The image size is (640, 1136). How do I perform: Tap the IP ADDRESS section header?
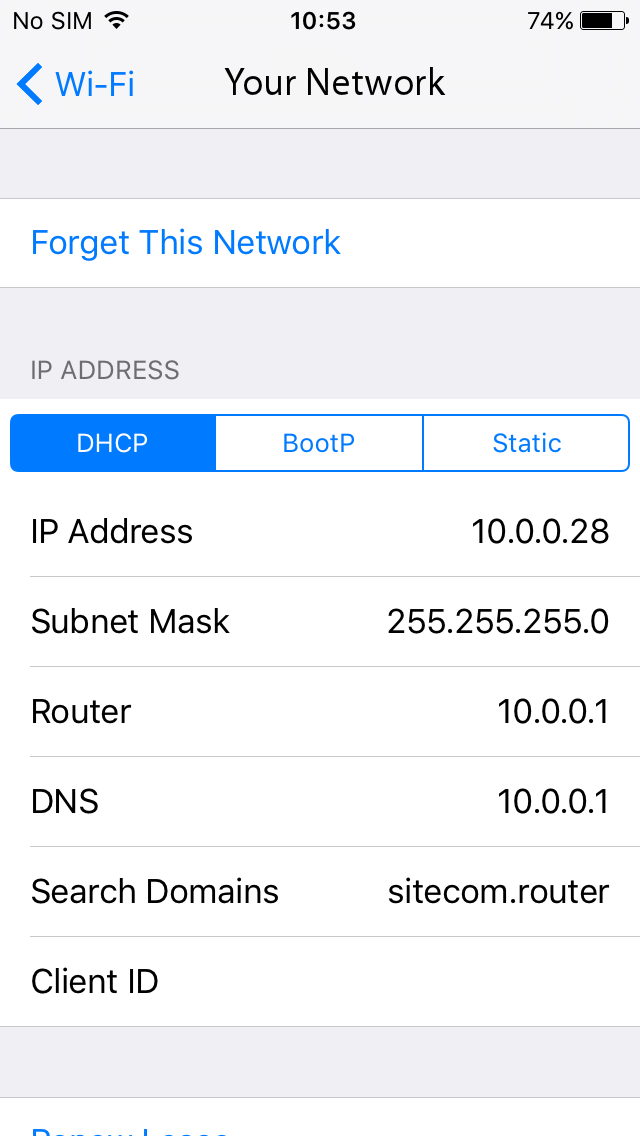tap(104, 370)
